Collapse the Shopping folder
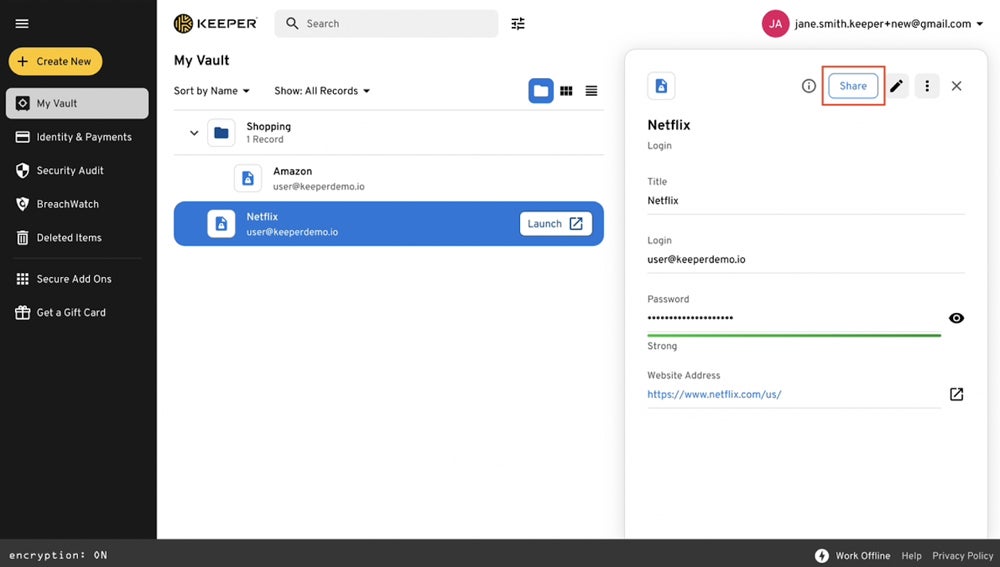Screen dimensions: 1000x567 click(x=194, y=133)
